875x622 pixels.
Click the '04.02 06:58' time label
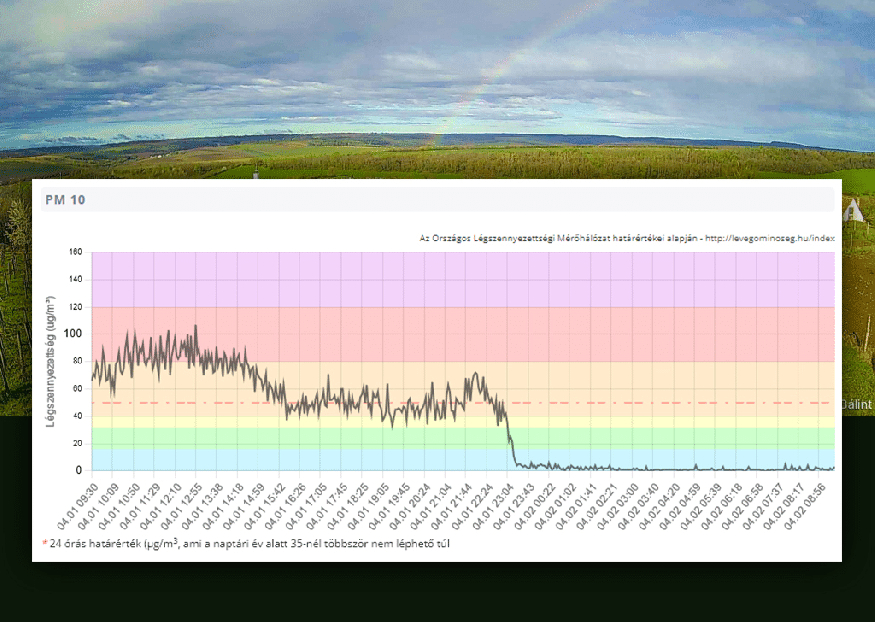(742, 505)
